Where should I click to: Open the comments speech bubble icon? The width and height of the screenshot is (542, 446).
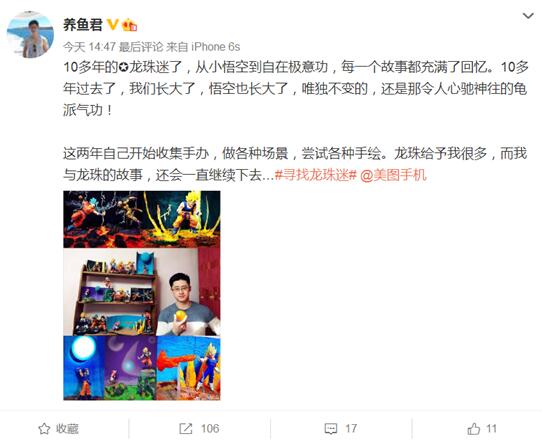point(331,429)
